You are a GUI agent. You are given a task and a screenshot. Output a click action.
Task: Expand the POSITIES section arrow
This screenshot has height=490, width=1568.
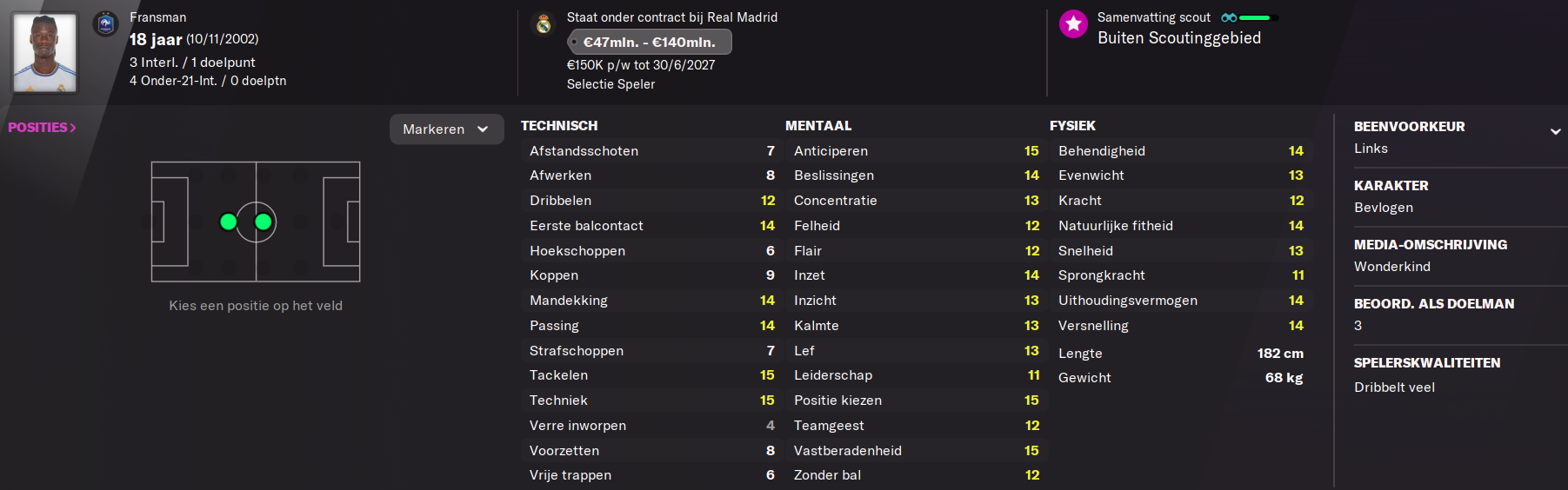click(73, 128)
